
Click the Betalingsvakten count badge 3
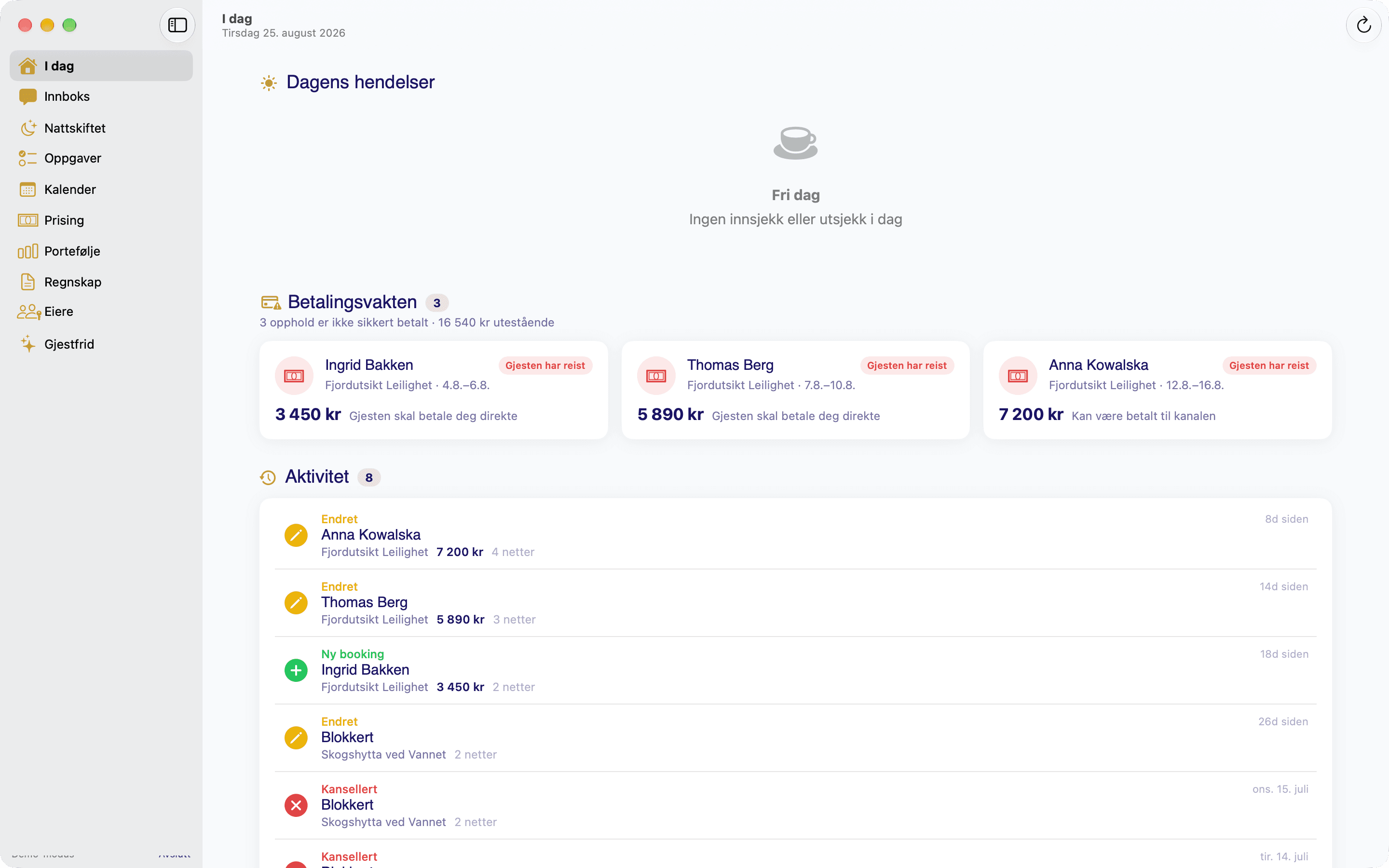(437, 303)
